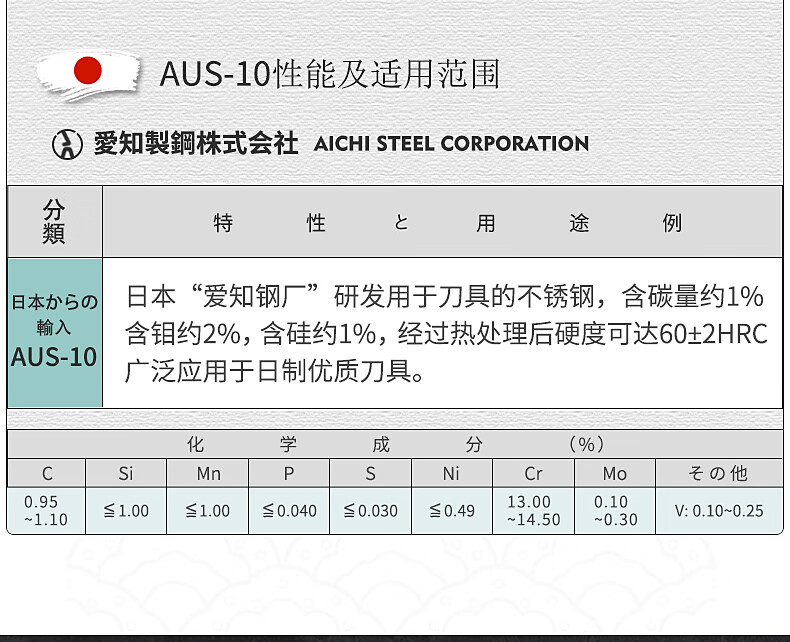Image resolution: width=790 pixels, height=642 pixels.
Task: Click description line starting '日本“爱知钢厂”'
Action: click(444, 296)
